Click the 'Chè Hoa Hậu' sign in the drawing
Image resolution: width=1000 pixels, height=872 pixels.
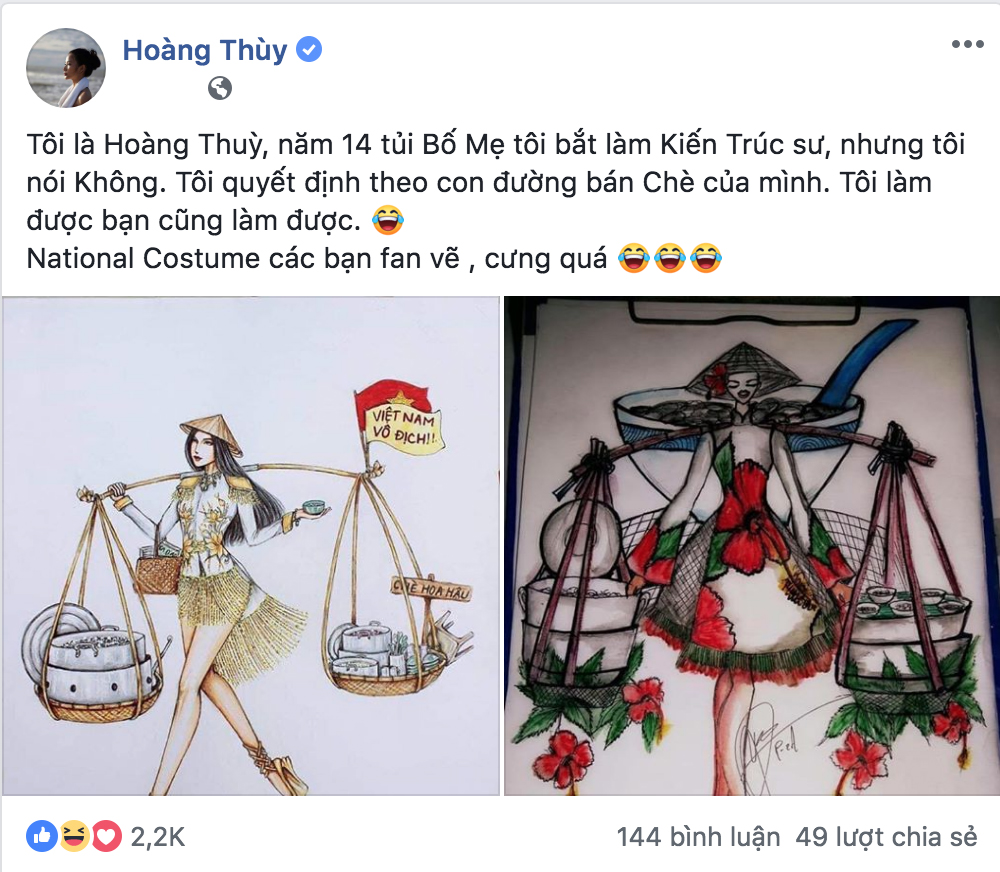(x=432, y=589)
